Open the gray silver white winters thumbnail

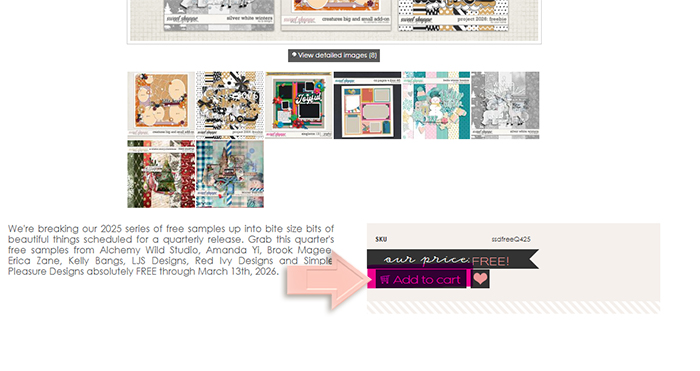point(505,105)
